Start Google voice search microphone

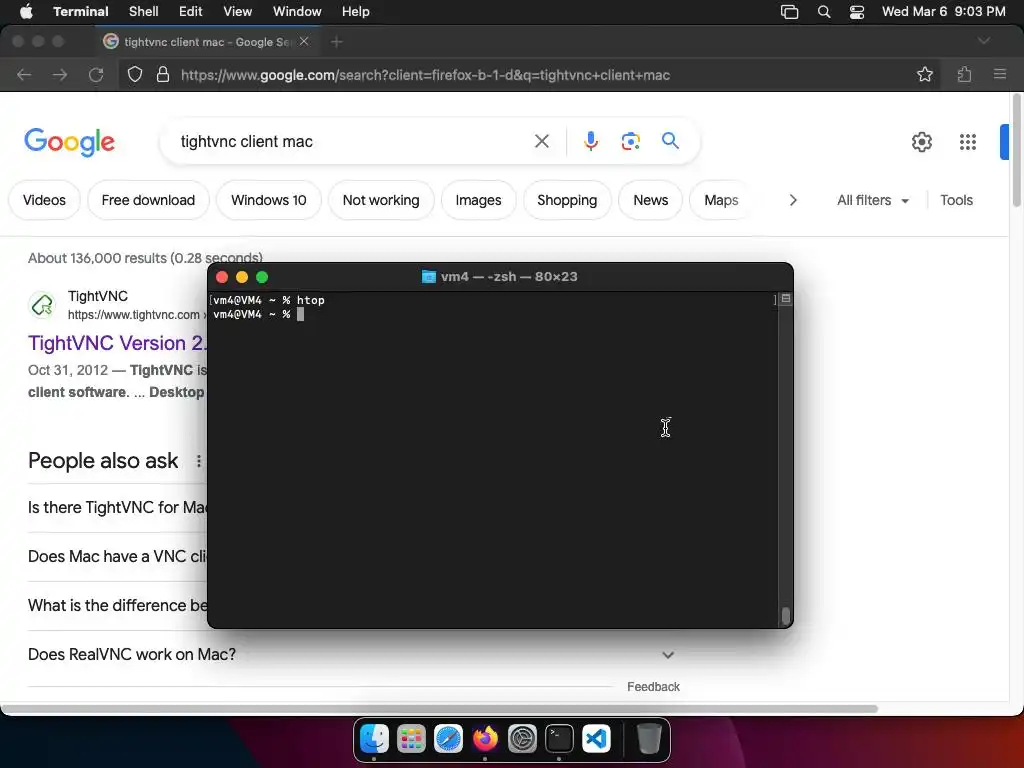pos(590,141)
